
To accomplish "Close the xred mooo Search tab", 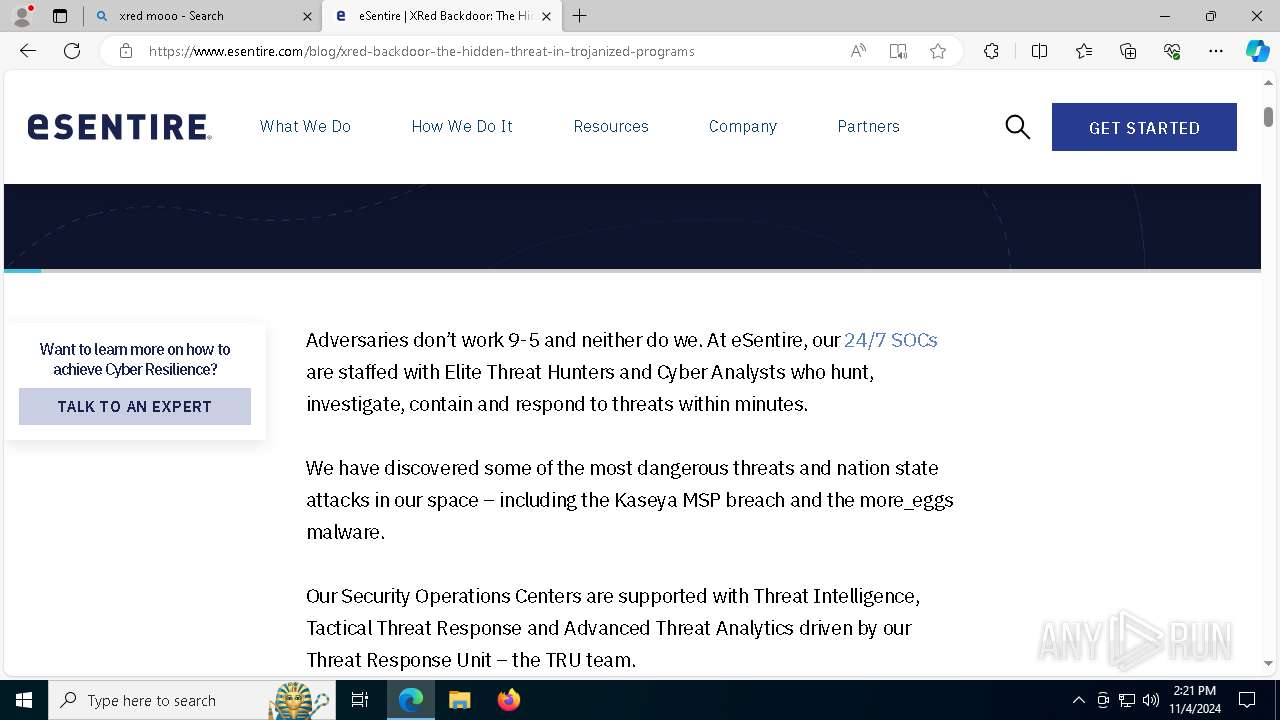I will 307,16.
